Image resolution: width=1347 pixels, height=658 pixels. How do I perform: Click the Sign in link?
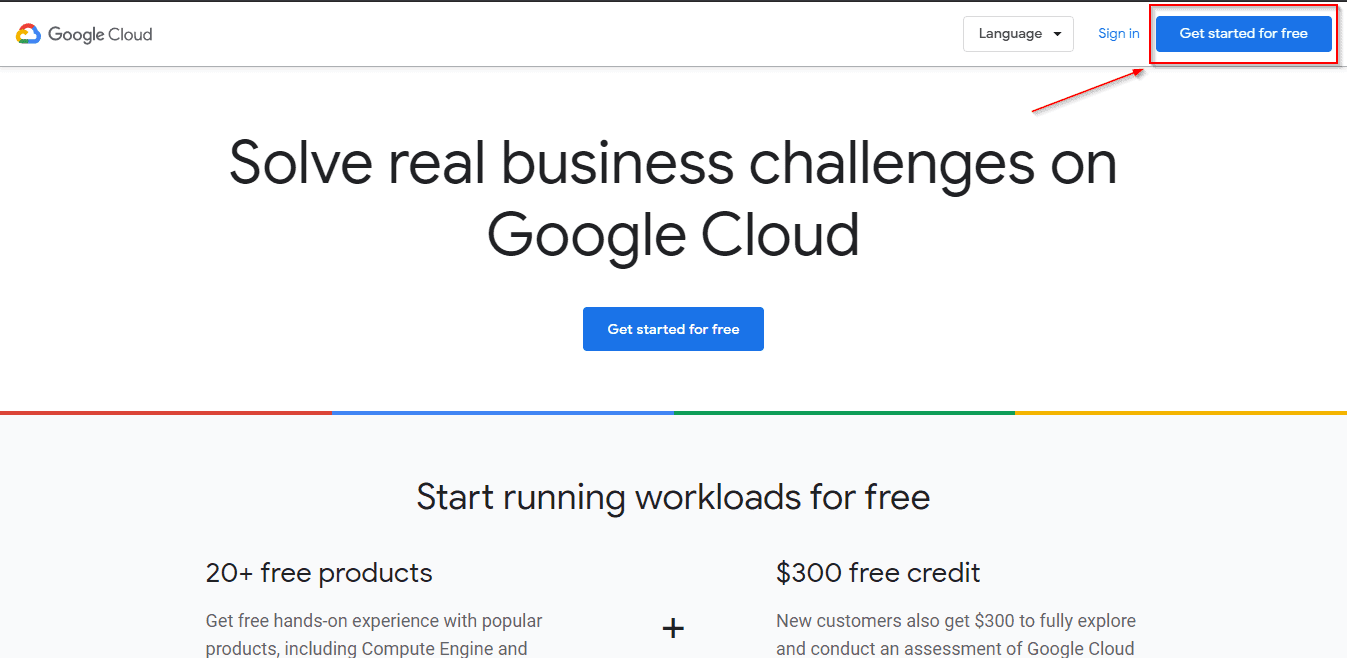1118,33
